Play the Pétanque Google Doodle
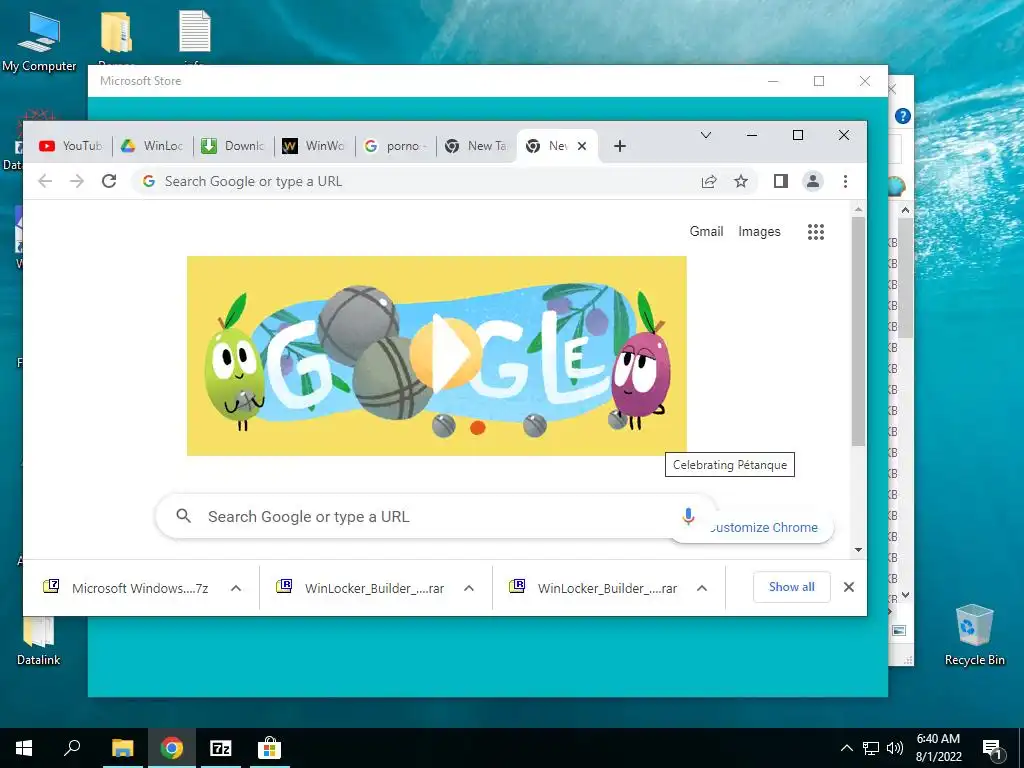Viewport: 1024px width, 768px height. (x=445, y=353)
